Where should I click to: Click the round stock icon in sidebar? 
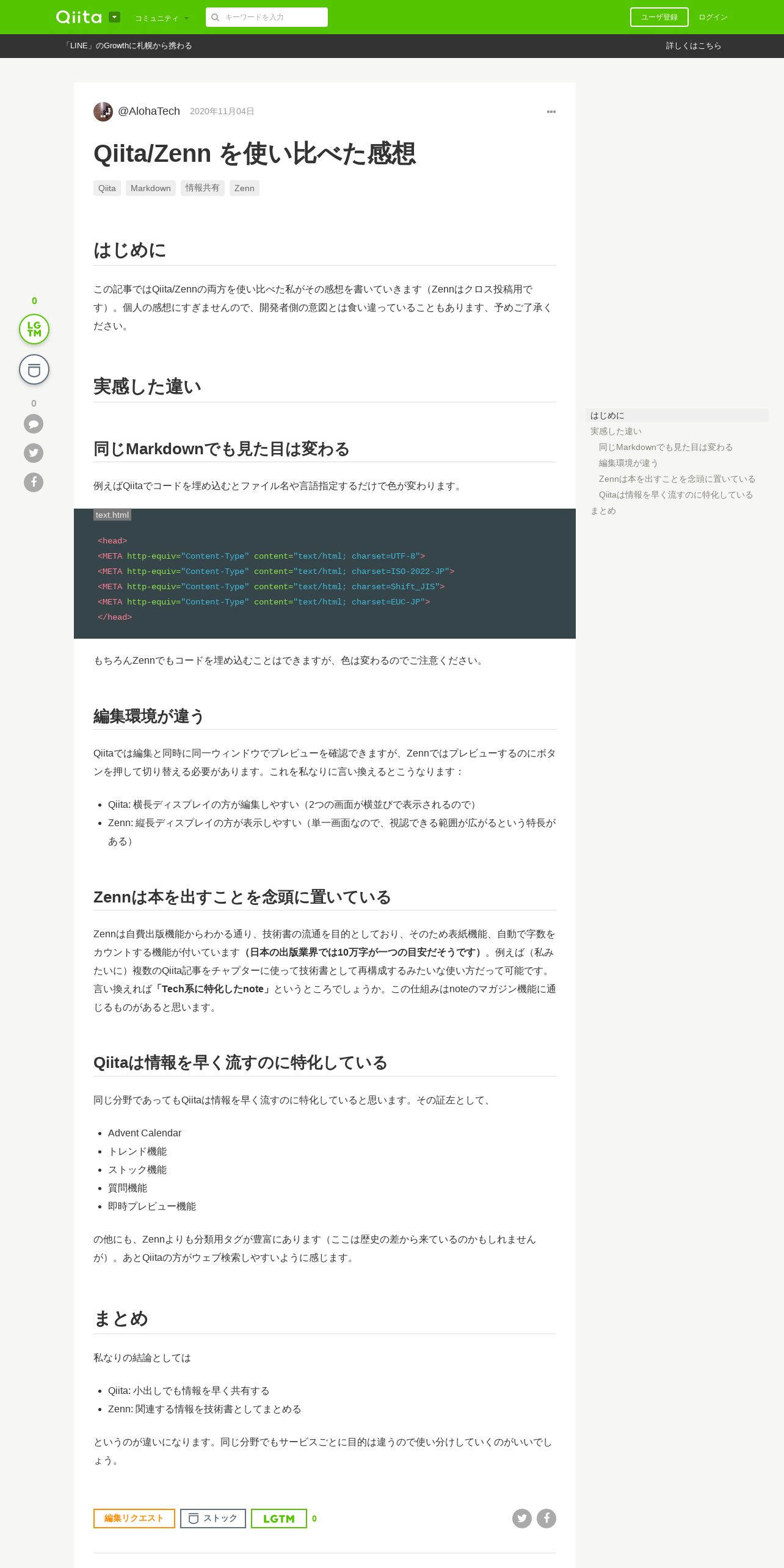[34, 369]
